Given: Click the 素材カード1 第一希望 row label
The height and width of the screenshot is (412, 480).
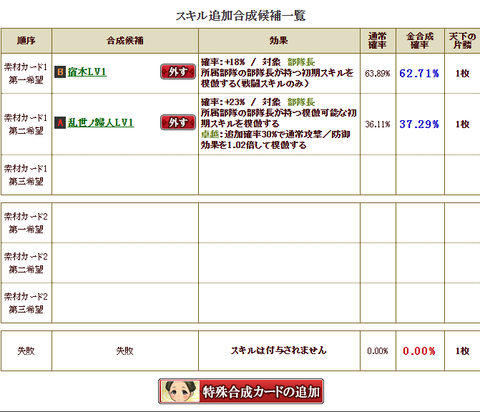Looking at the screenshot, I should (x=26, y=74).
